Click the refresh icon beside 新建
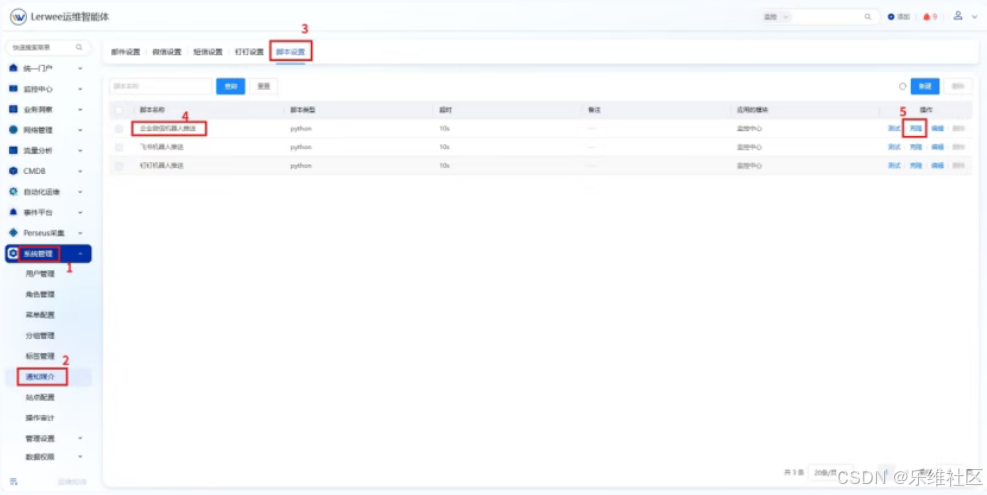This screenshot has height=495, width=987. (903, 86)
